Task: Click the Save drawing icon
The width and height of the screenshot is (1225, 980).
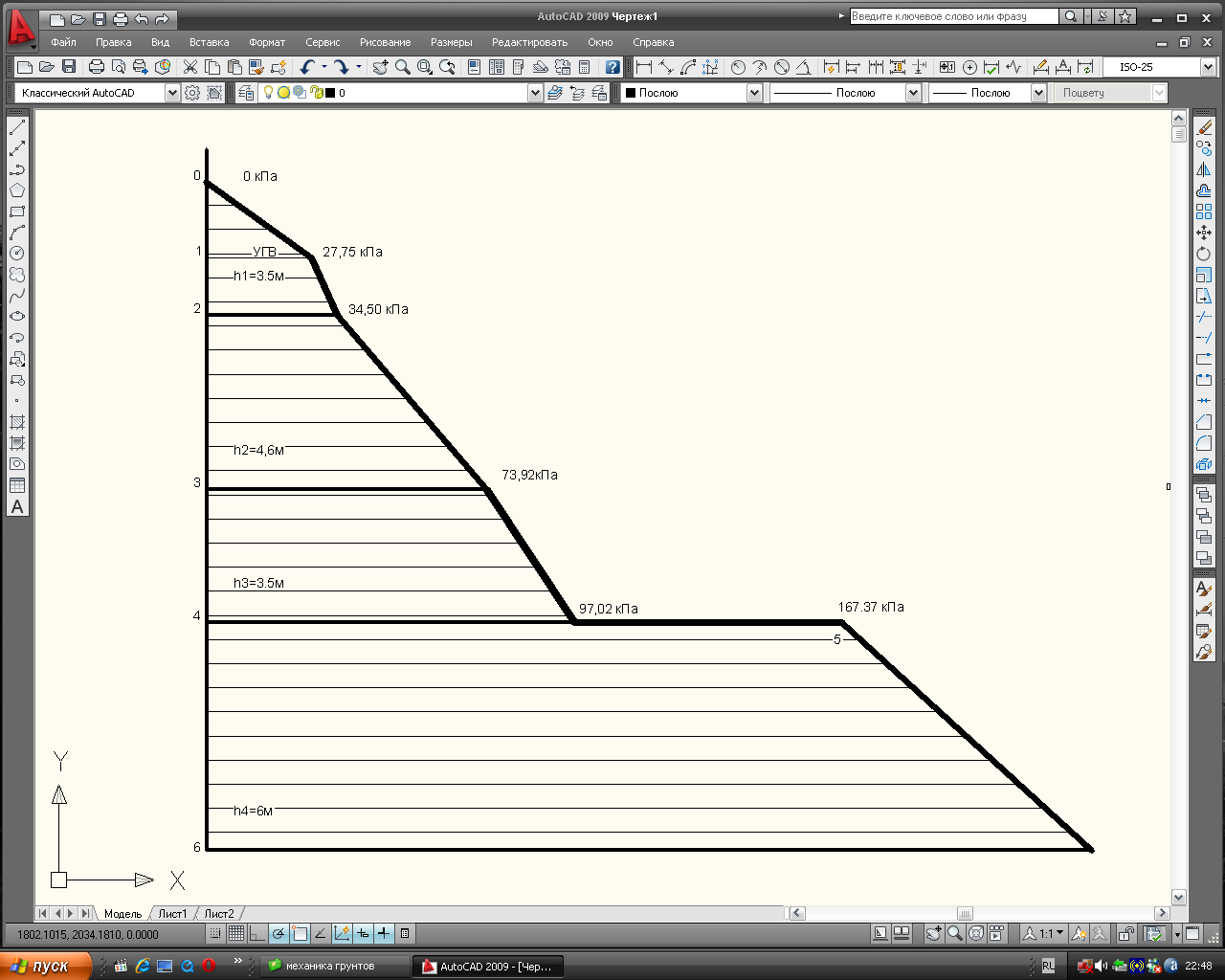Action: pos(69,67)
